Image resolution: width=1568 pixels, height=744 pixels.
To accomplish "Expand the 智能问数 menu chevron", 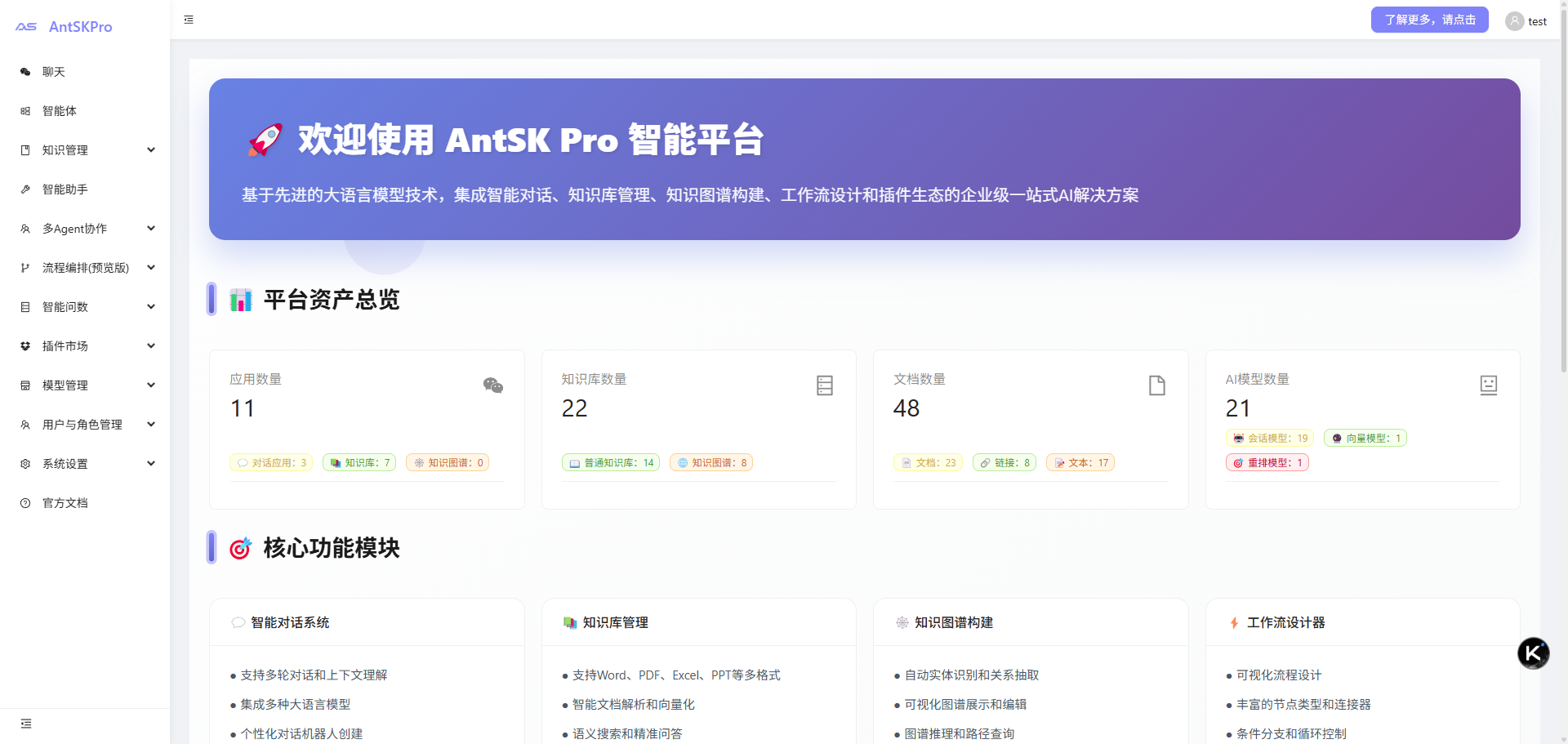I will click(151, 307).
